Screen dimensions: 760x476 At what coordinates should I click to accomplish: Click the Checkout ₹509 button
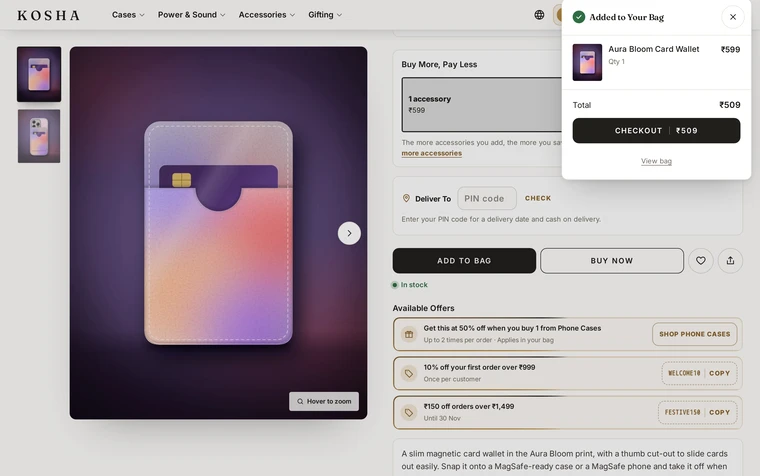[656, 130]
